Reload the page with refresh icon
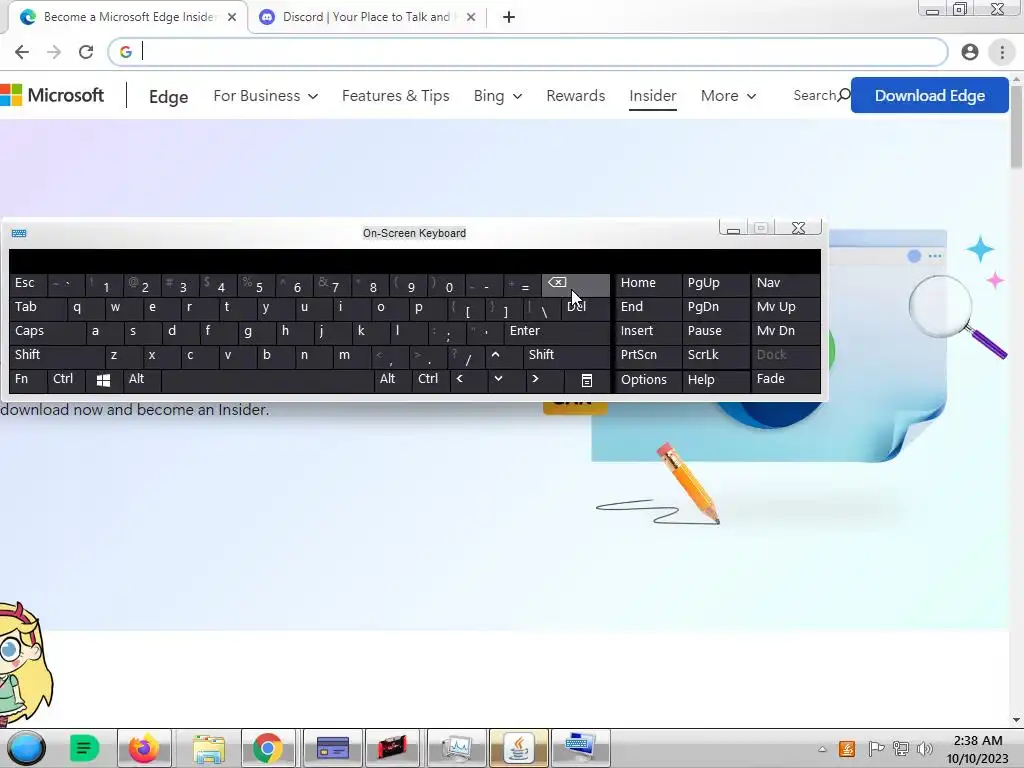 86,52
